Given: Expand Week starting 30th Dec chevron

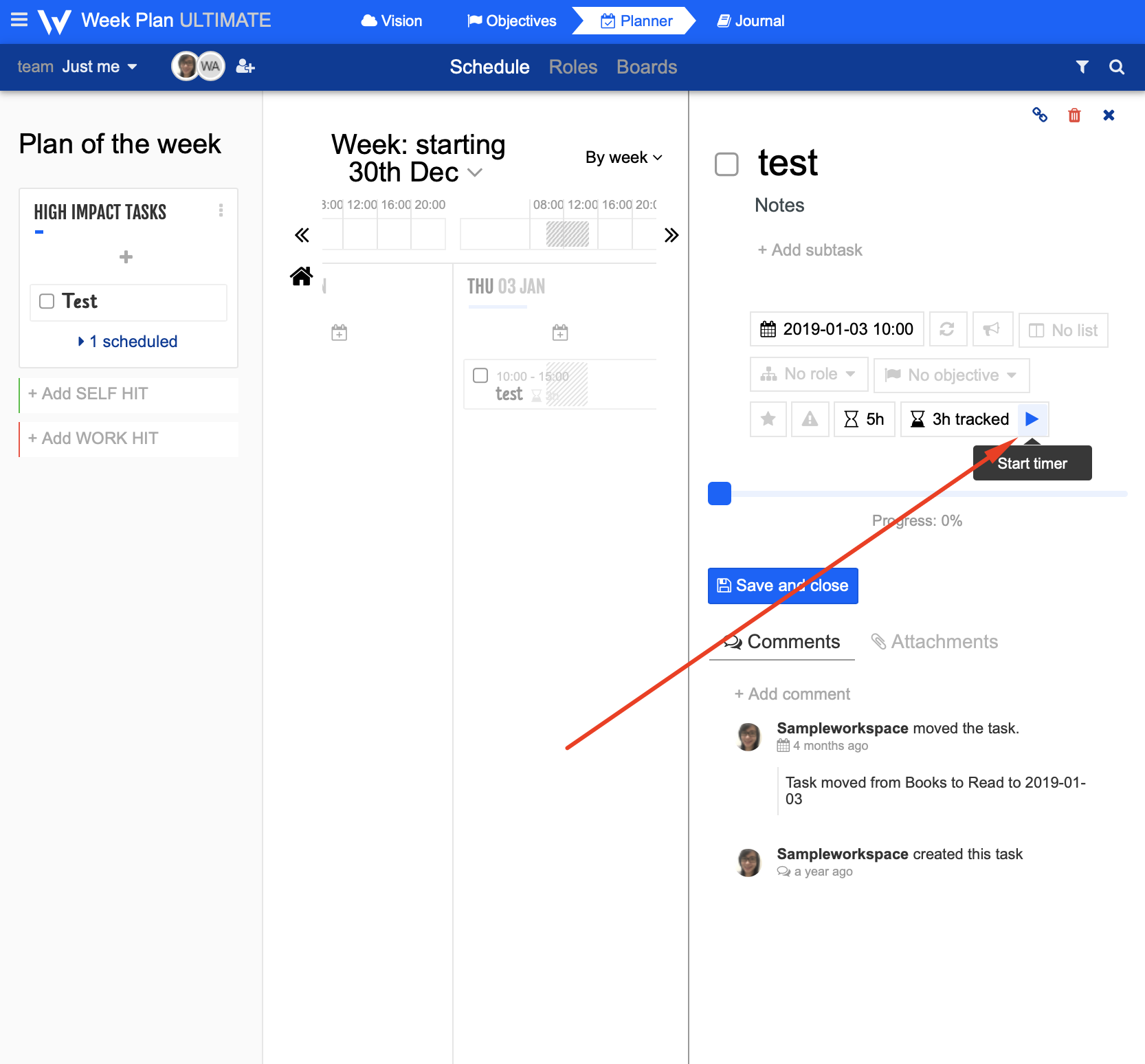Looking at the screenshot, I should coord(475,173).
